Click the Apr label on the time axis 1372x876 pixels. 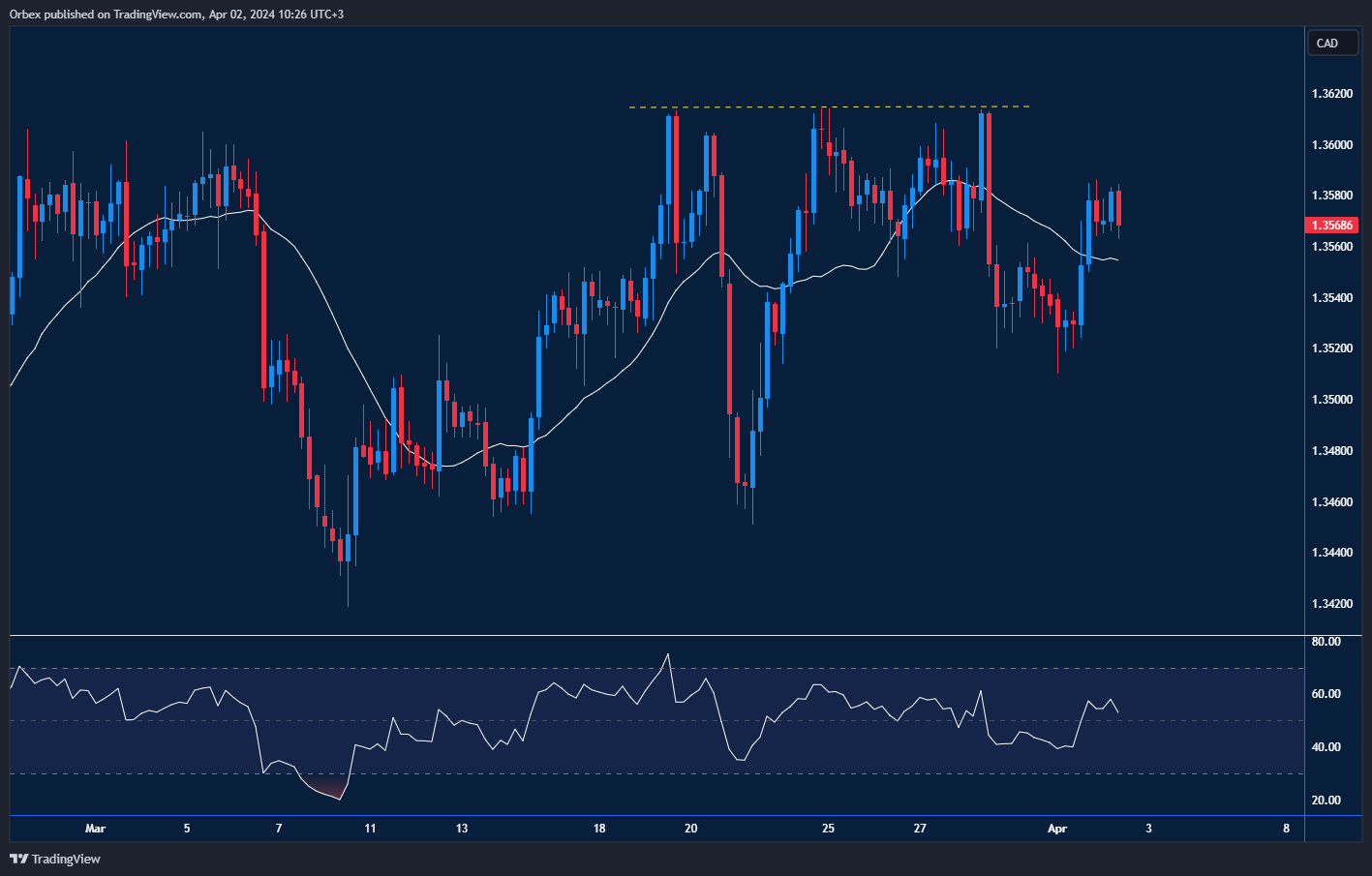point(1057,829)
